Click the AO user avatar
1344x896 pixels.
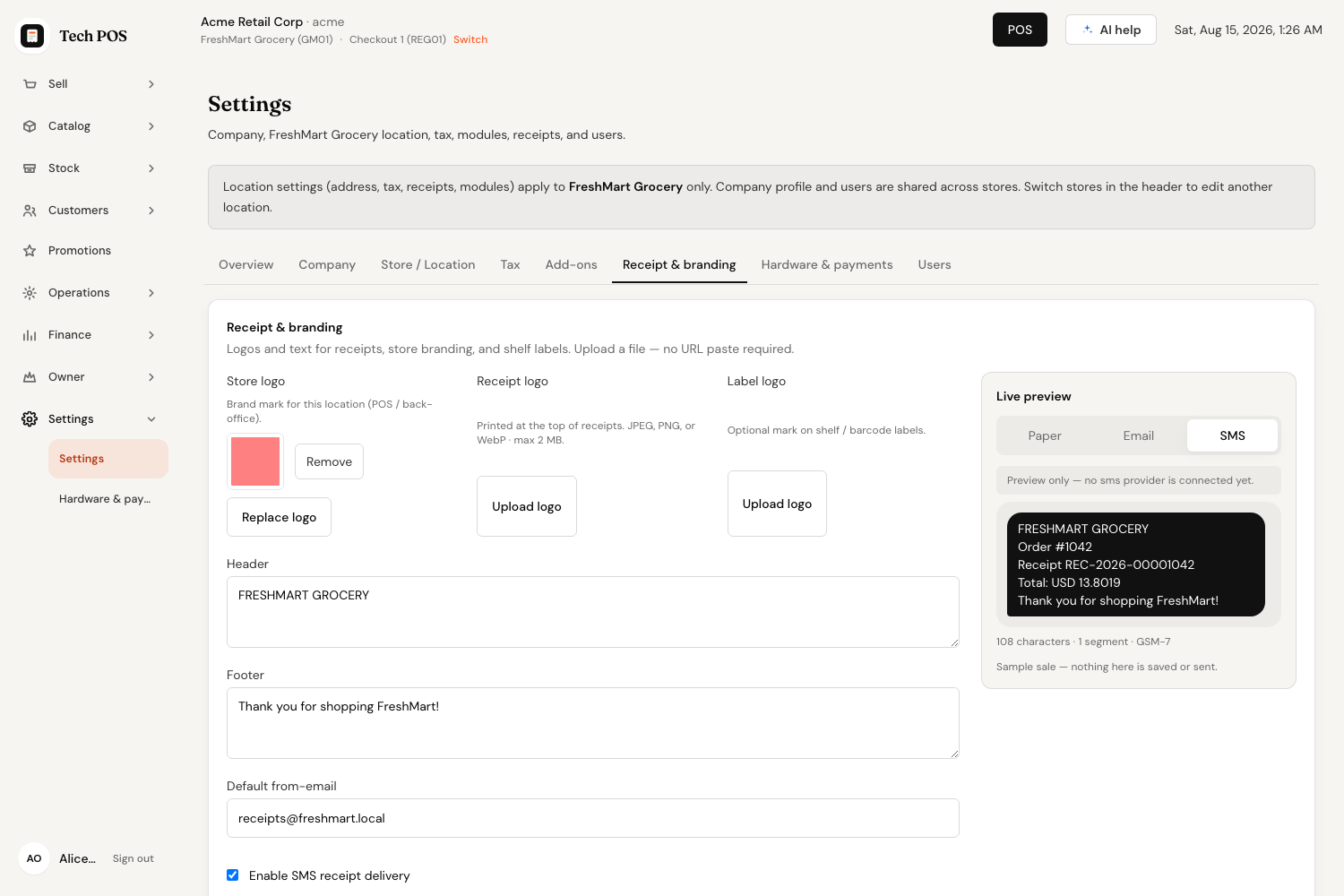[x=34, y=858]
